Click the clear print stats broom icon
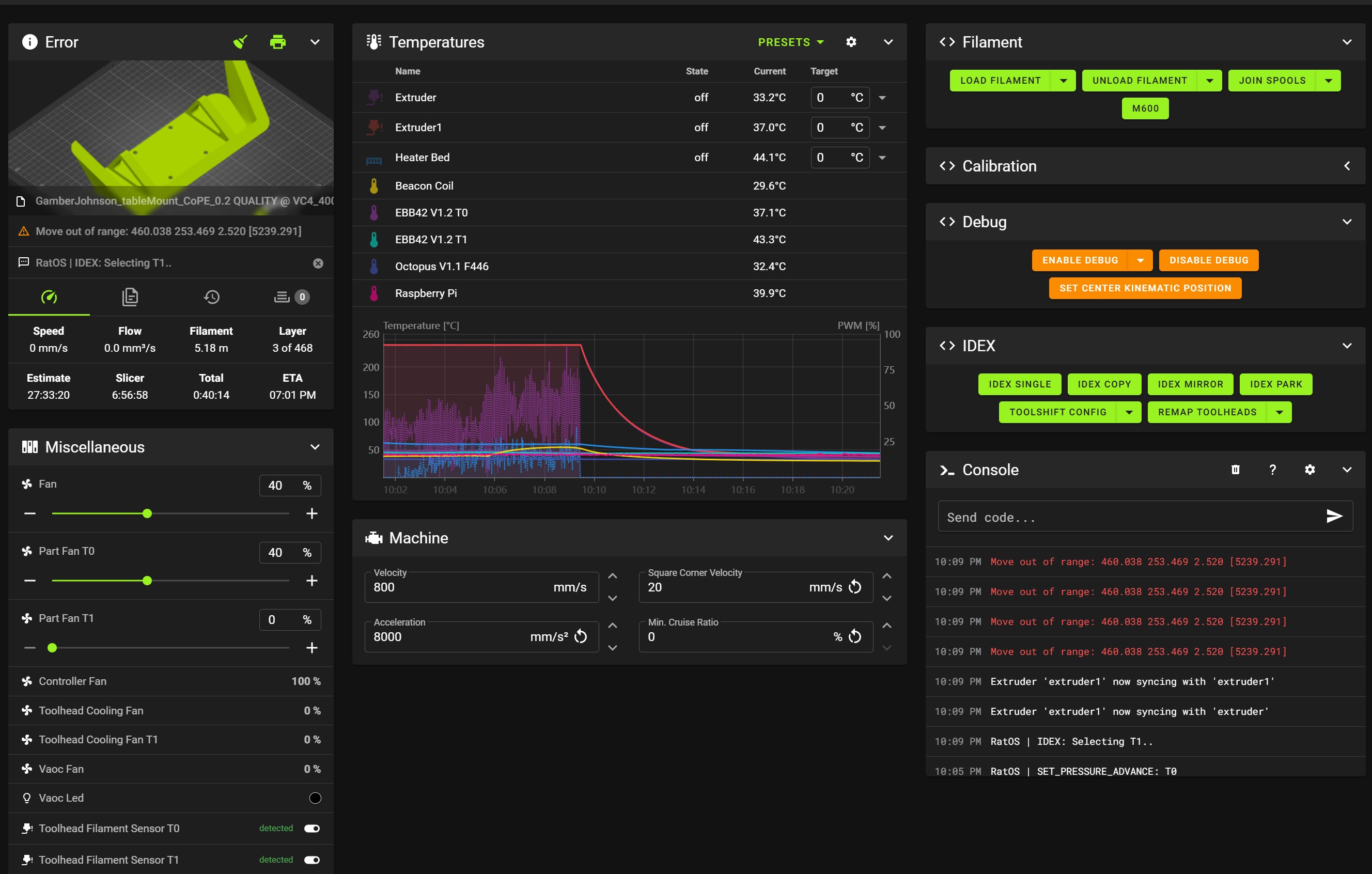The height and width of the screenshot is (874, 1372). pos(240,42)
